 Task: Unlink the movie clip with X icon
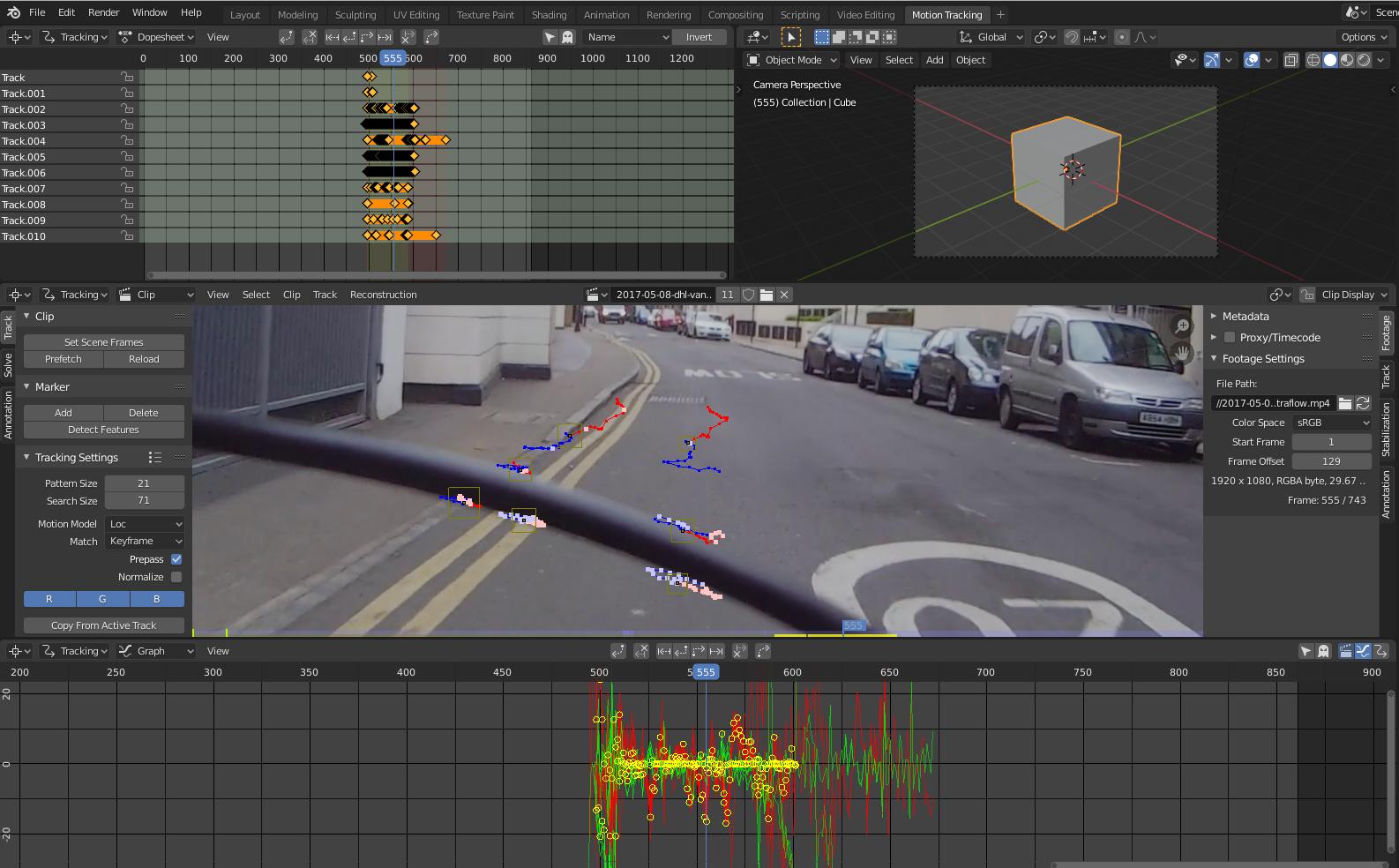(x=784, y=295)
